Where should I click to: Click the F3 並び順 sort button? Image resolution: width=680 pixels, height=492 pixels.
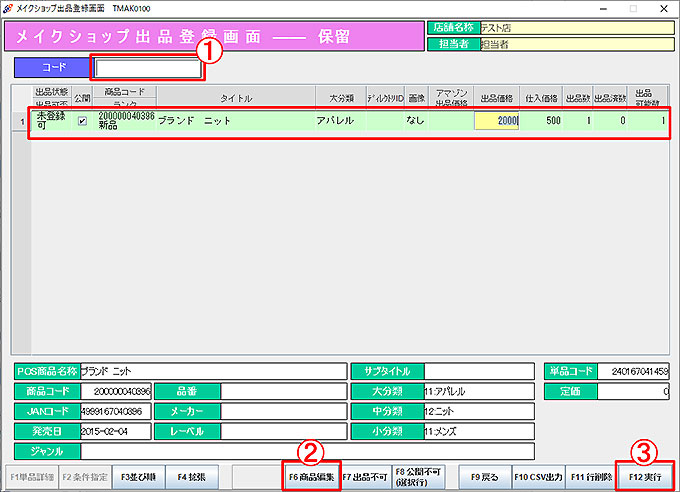pyautogui.click(x=137, y=475)
